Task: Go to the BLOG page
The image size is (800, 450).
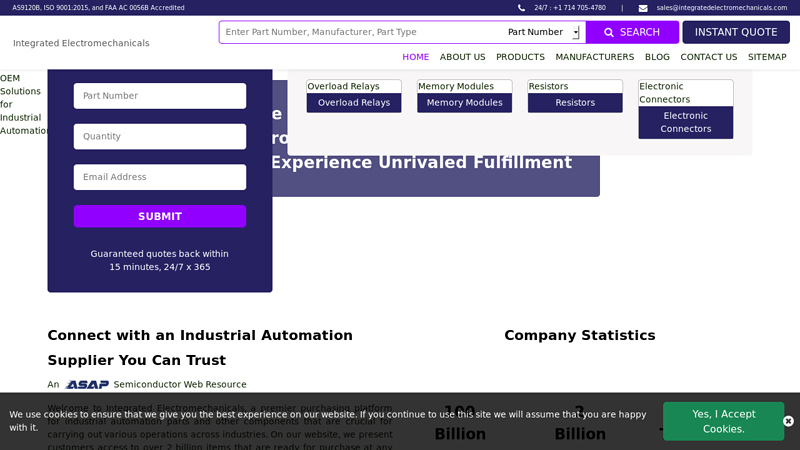Action: 657,57
